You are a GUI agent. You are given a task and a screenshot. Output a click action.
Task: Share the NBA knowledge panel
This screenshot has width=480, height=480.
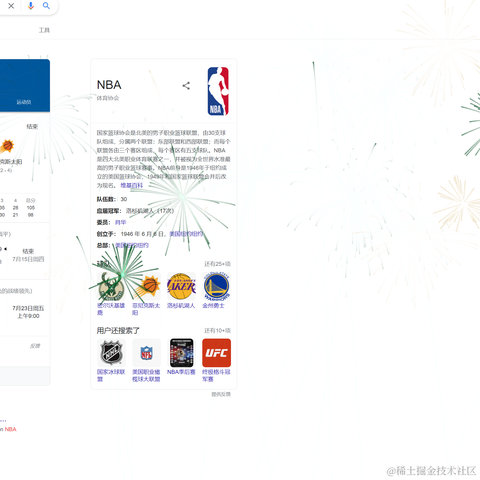pos(186,86)
